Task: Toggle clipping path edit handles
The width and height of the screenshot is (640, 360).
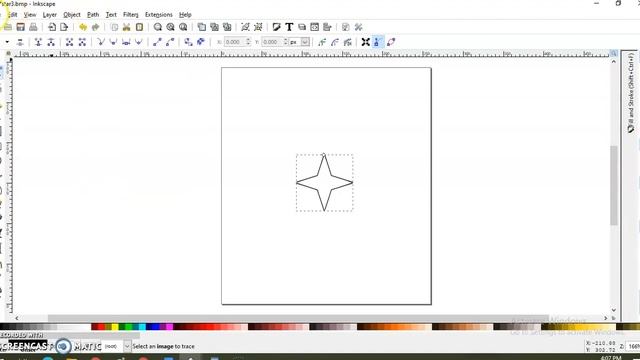Action: 322,42
